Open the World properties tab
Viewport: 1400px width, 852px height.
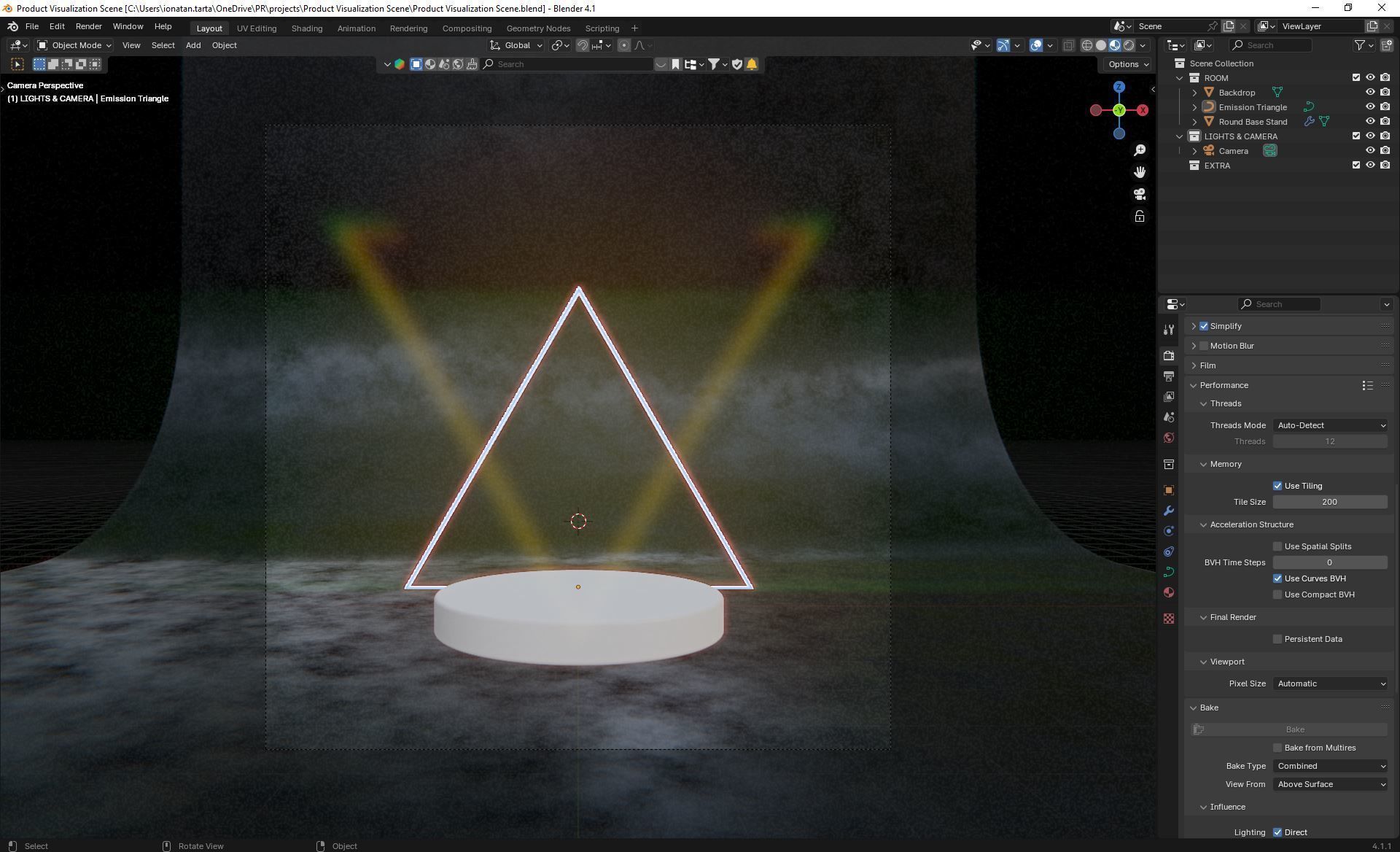click(1169, 438)
